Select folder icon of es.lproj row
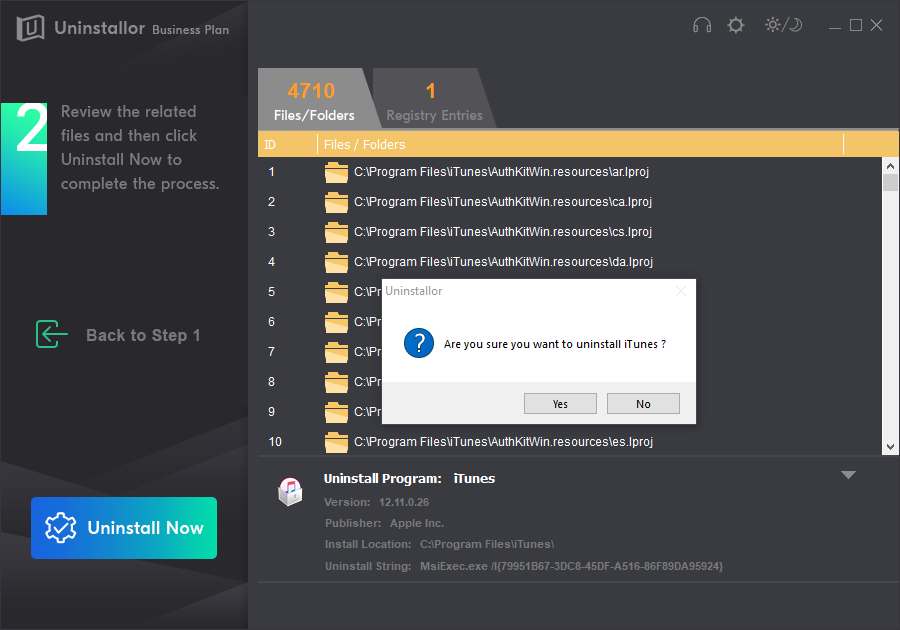This screenshot has width=900, height=630. pos(336,442)
